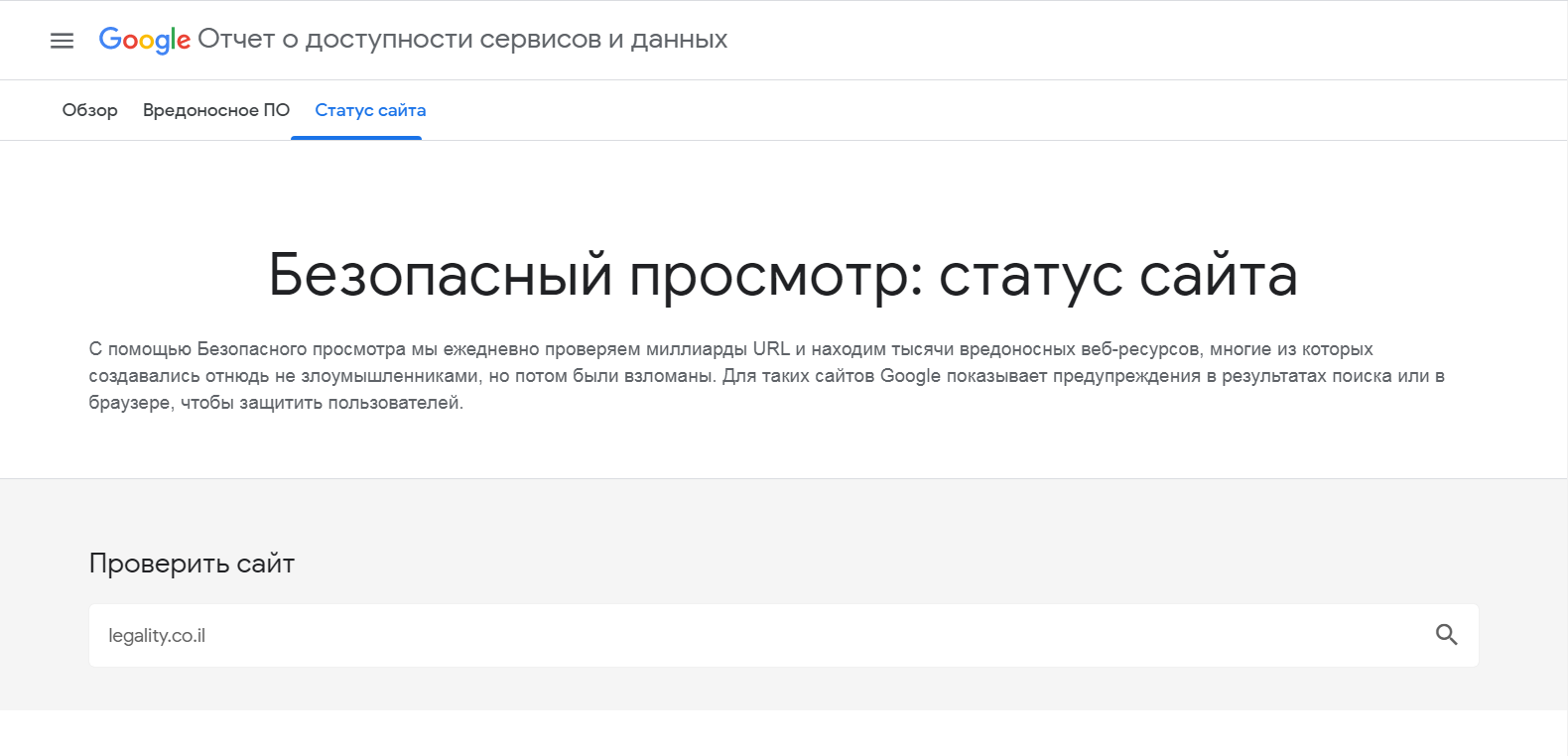The height and width of the screenshot is (756, 1568).
Task: Click the header title Отчет о доступности сервисов и данных
Action: [x=462, y=40]
